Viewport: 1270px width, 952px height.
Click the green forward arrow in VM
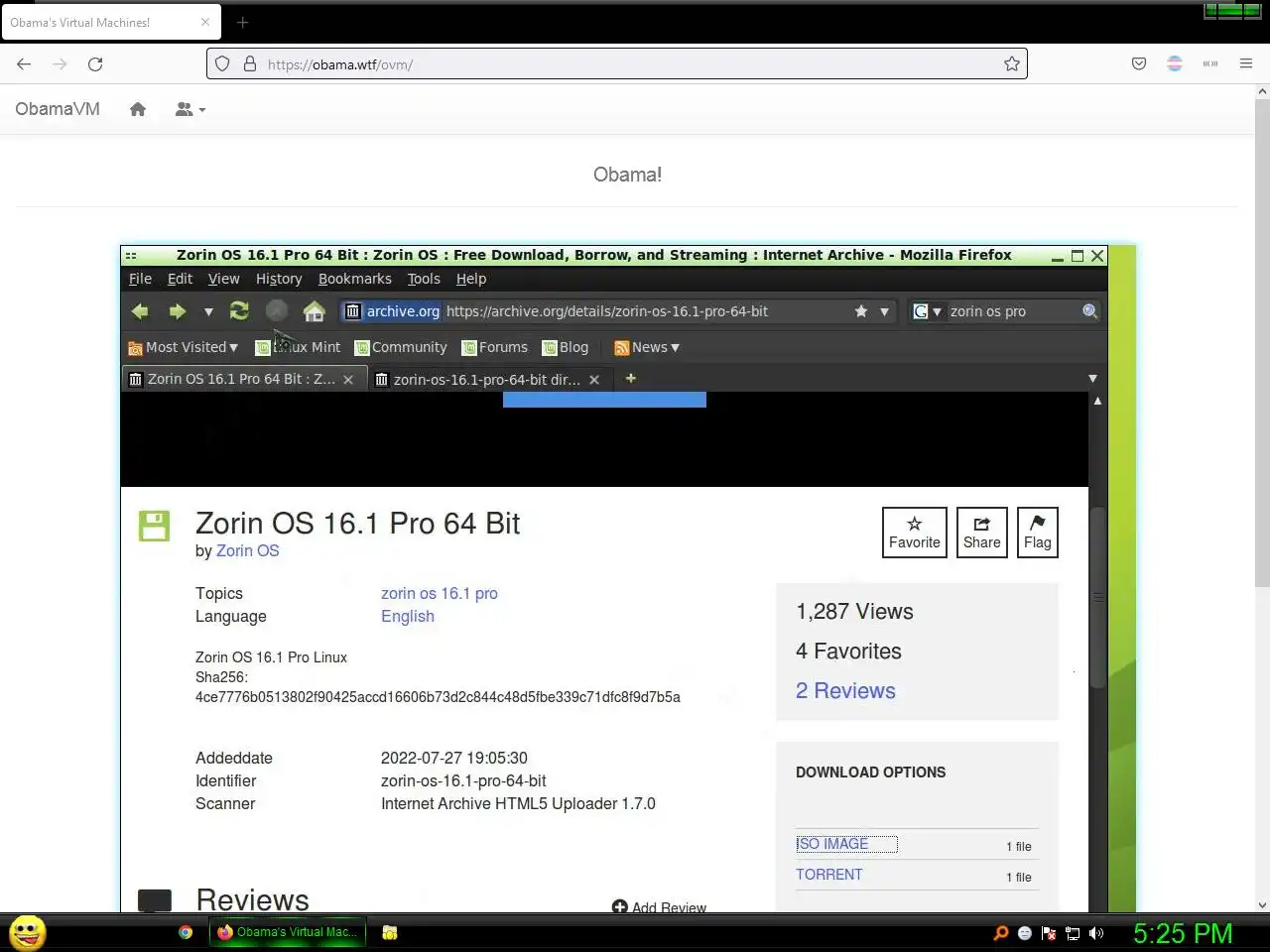click(x=177, y=311)
